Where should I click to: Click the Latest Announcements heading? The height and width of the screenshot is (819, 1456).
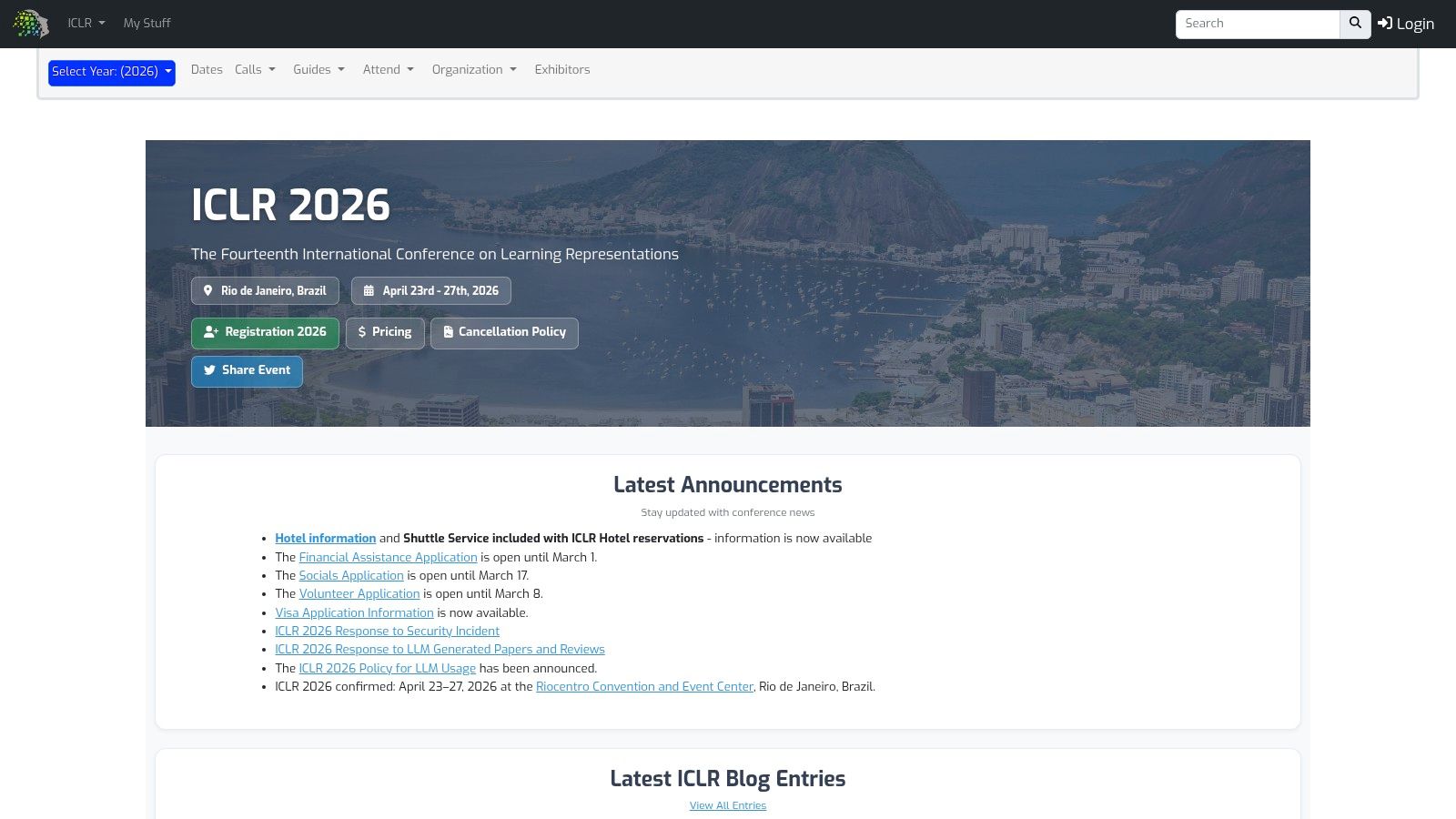pyautogui.click(x=728, y=485)
